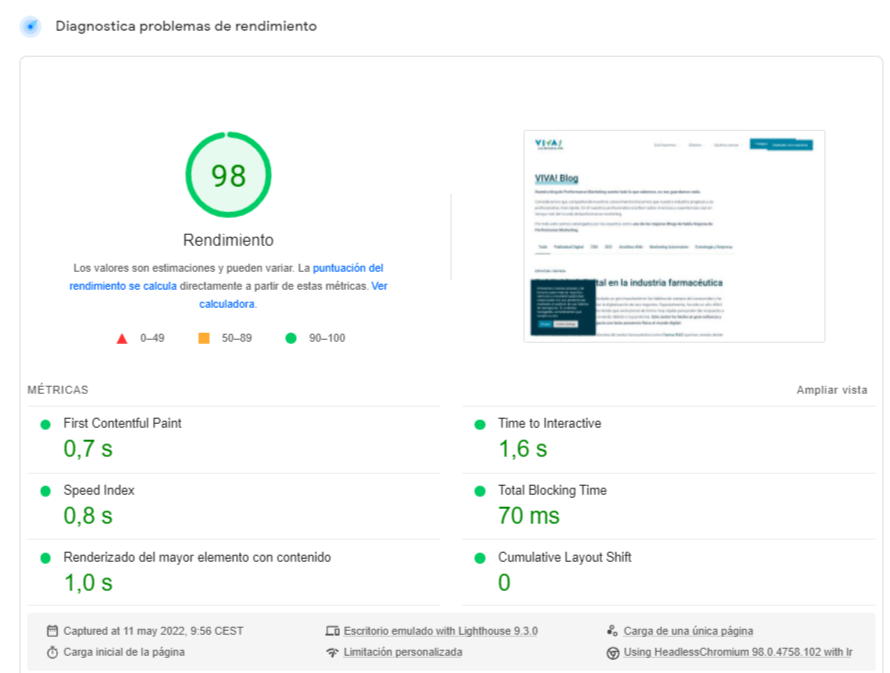The height and width of the screenshot is (673, 890).
Task: Select the 'Speed Index' metric label
Action: pos(99,490)
